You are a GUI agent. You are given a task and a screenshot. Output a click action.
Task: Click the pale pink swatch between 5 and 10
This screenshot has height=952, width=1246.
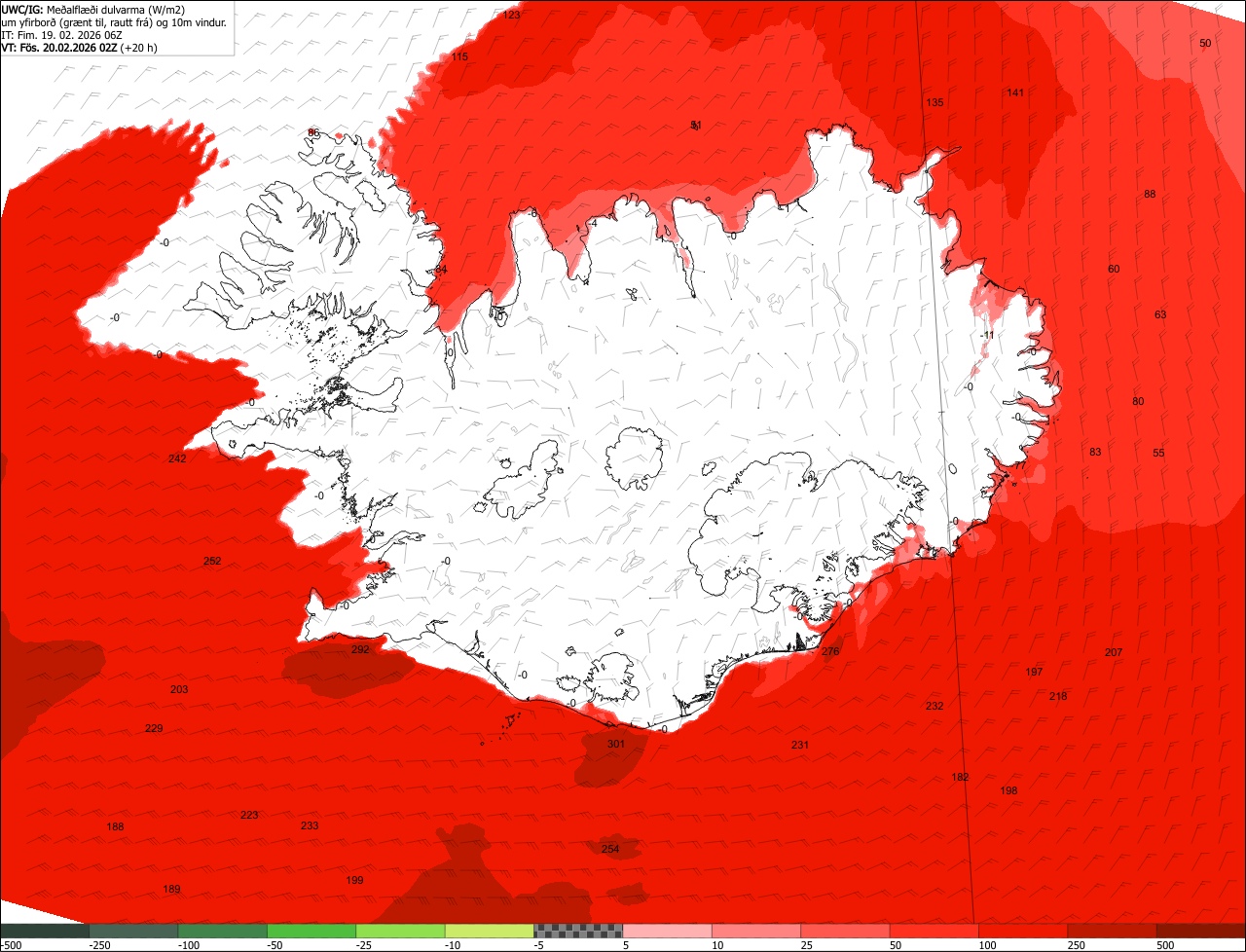point(668,931)
